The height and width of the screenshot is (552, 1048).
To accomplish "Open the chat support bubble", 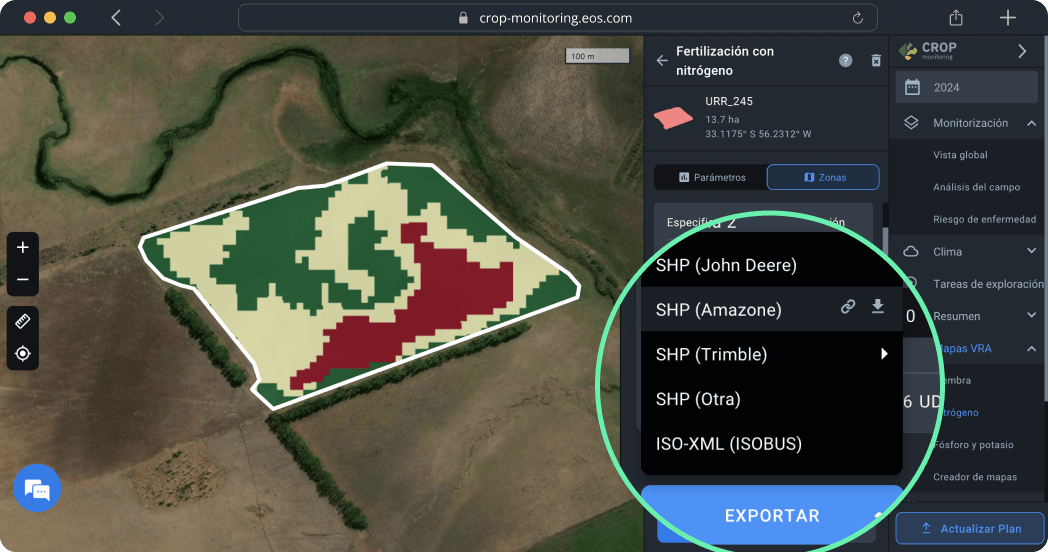I will (x=37, y=489).
